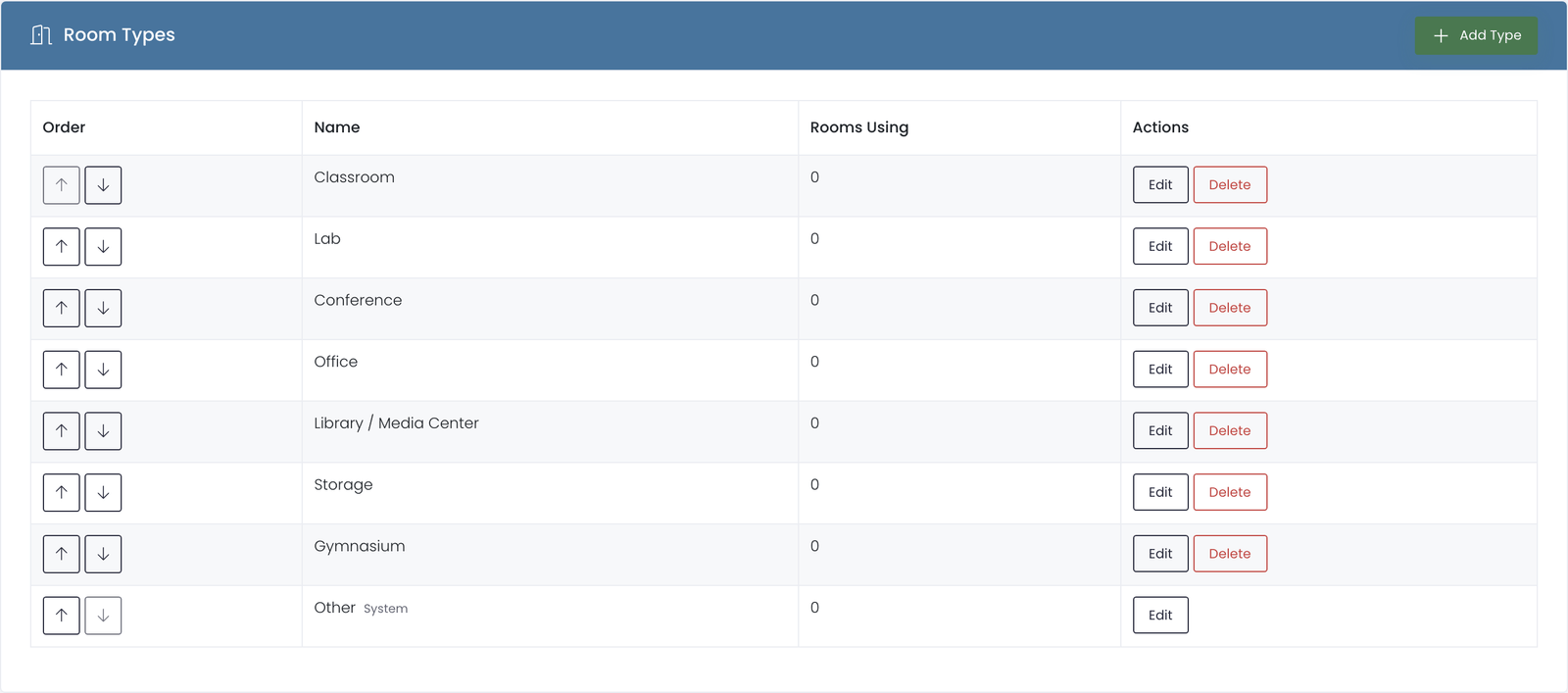This screenshot has width=1568, height=693.
Task: Click Rooms Using count for Lab
Action: click(814, 239)
